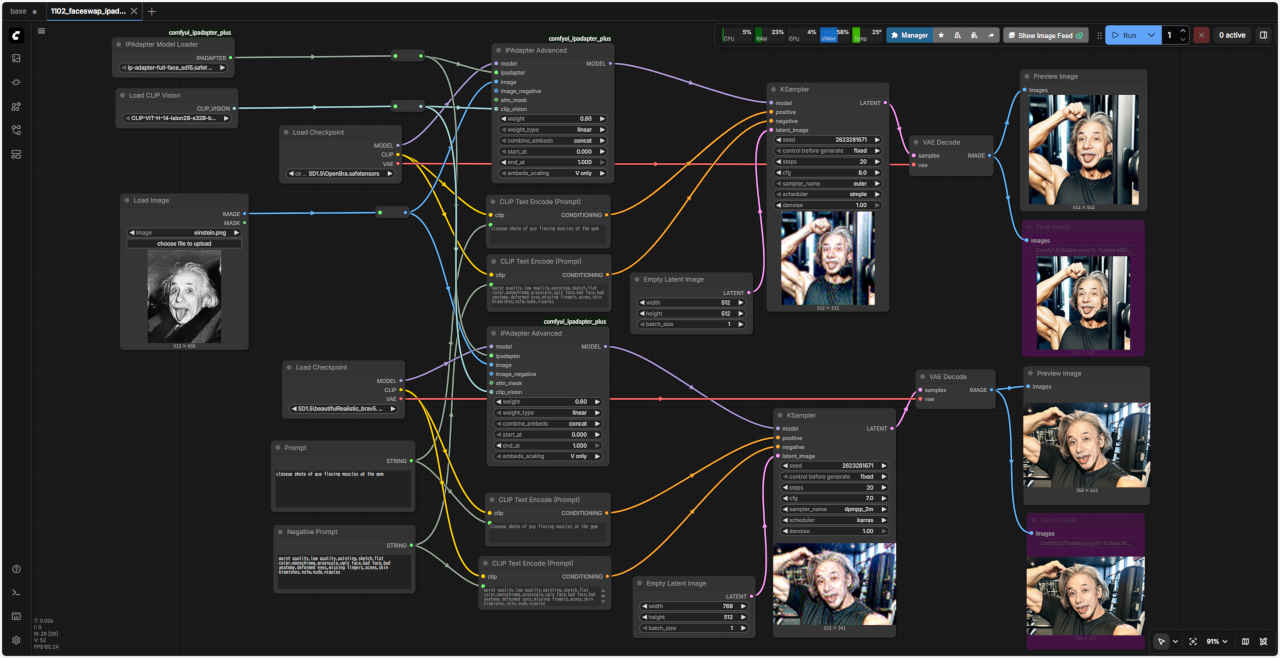This screenshot has width=1280, height=658.
Task: Click the help question mark icon
Action: 16,569
